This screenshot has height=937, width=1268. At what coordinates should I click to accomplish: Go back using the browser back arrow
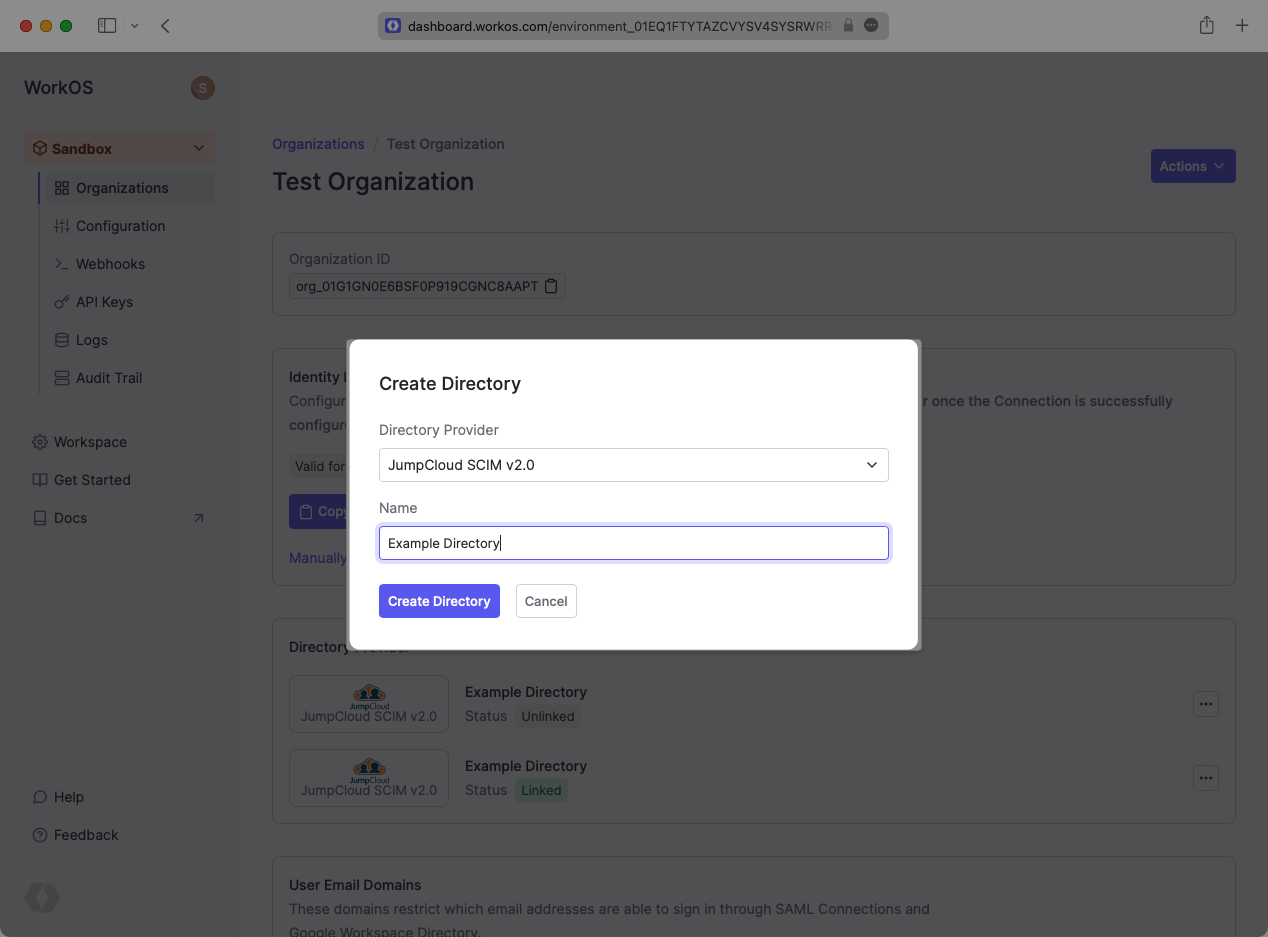click(x=166, y=26)
